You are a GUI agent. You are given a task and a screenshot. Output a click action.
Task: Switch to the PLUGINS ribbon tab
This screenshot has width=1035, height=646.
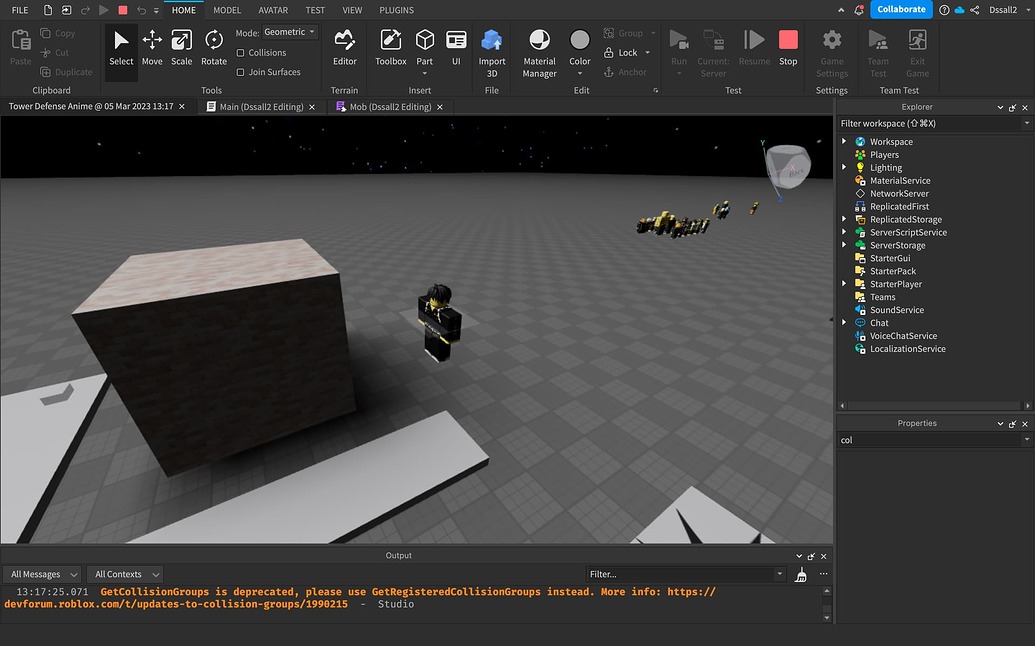[396, 10]
